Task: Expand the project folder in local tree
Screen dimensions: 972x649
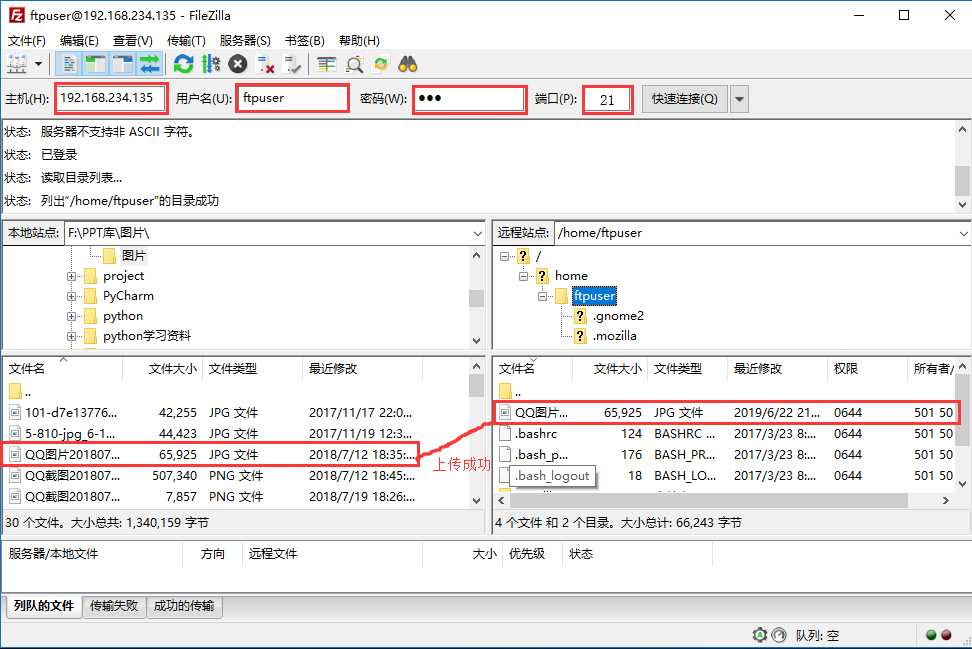Action: coord(71,276)
